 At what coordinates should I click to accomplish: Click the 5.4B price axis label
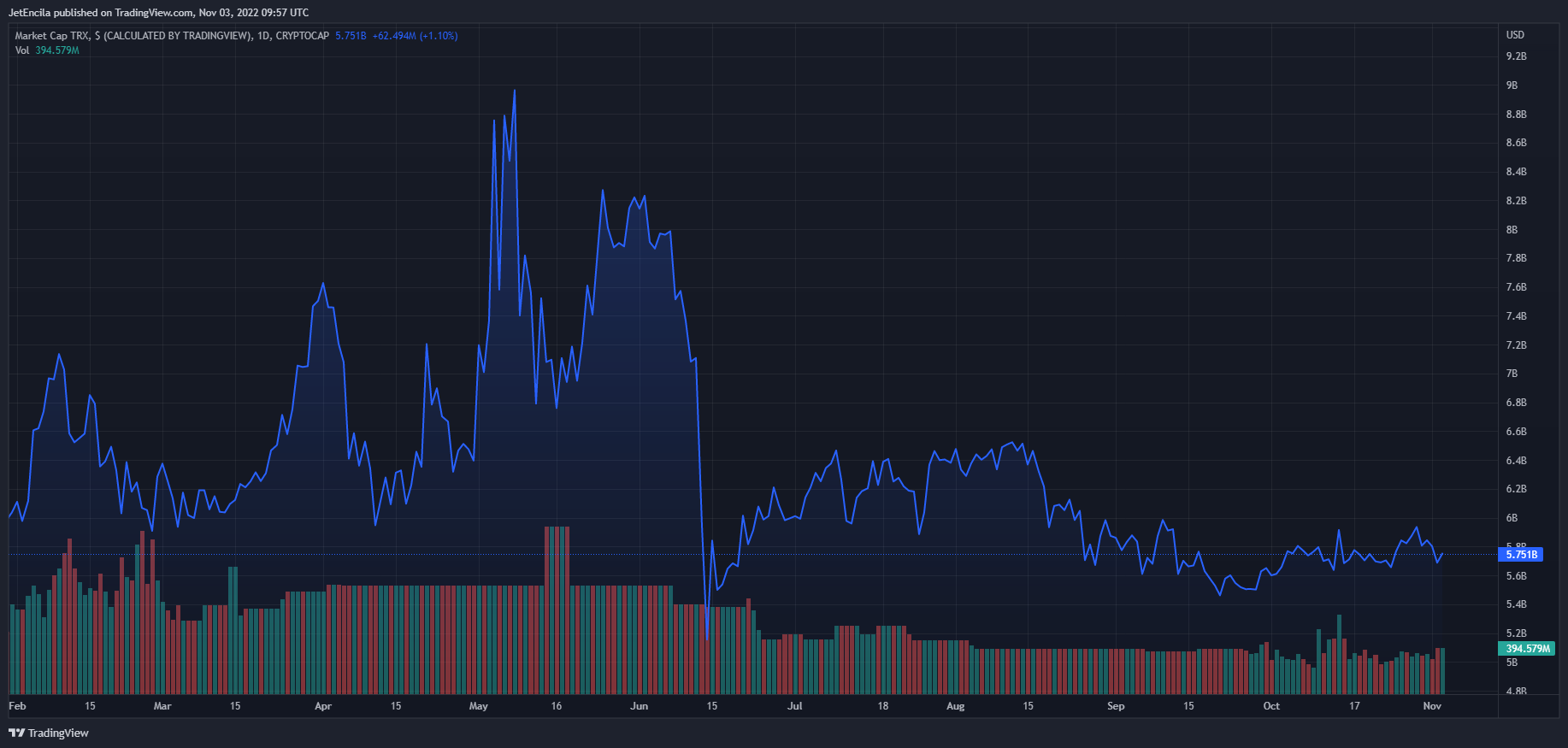click(x=1516, y=604)
